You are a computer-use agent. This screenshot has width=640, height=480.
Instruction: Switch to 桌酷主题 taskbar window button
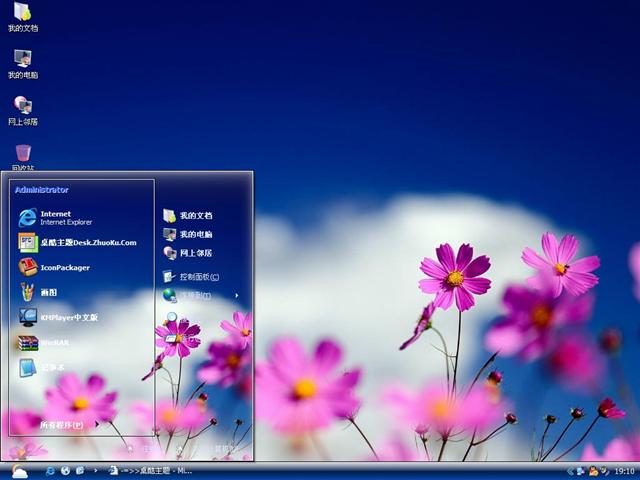[x=150, y=471]
